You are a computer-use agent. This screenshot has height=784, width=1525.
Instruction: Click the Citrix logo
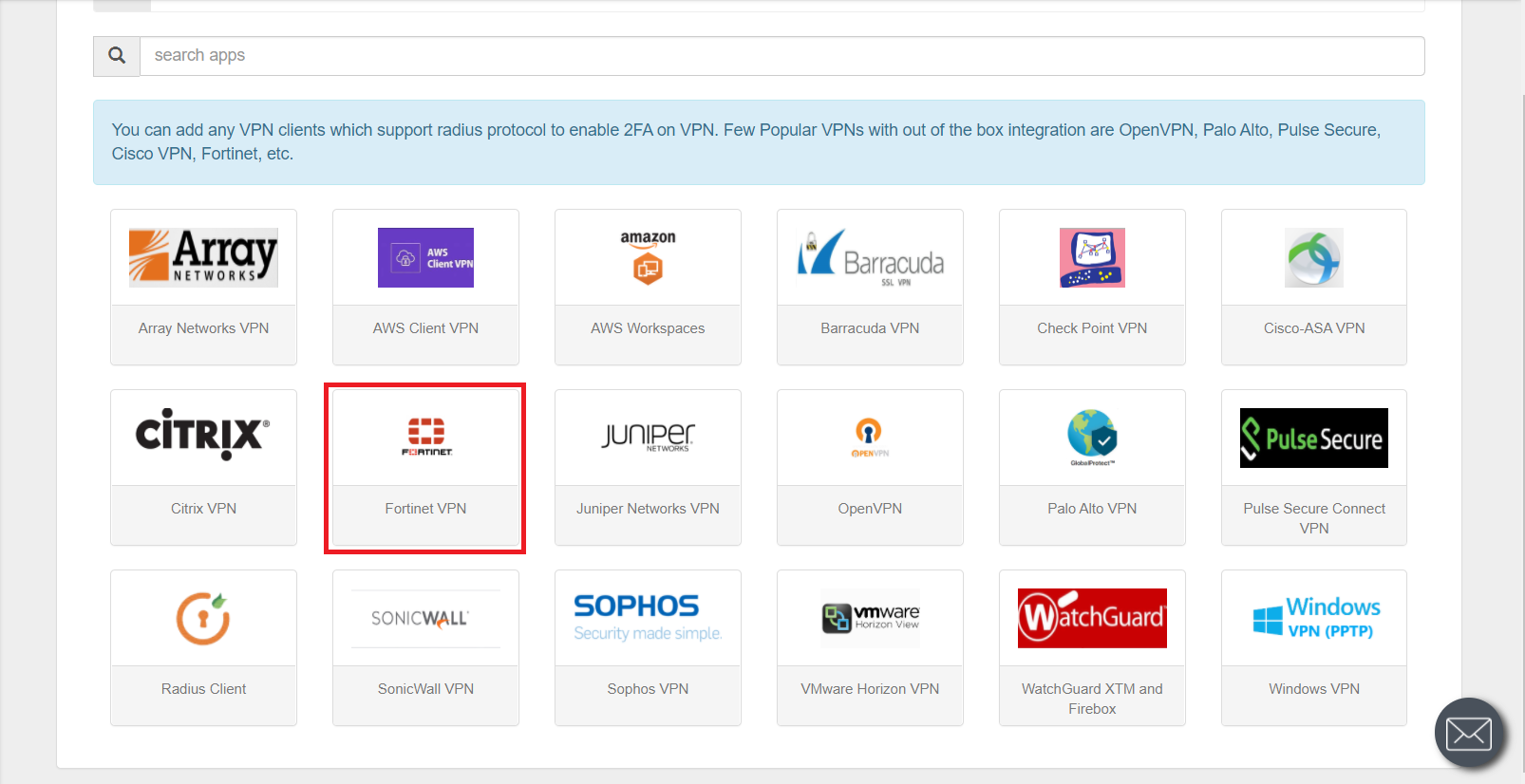click(x=203, y=435)
